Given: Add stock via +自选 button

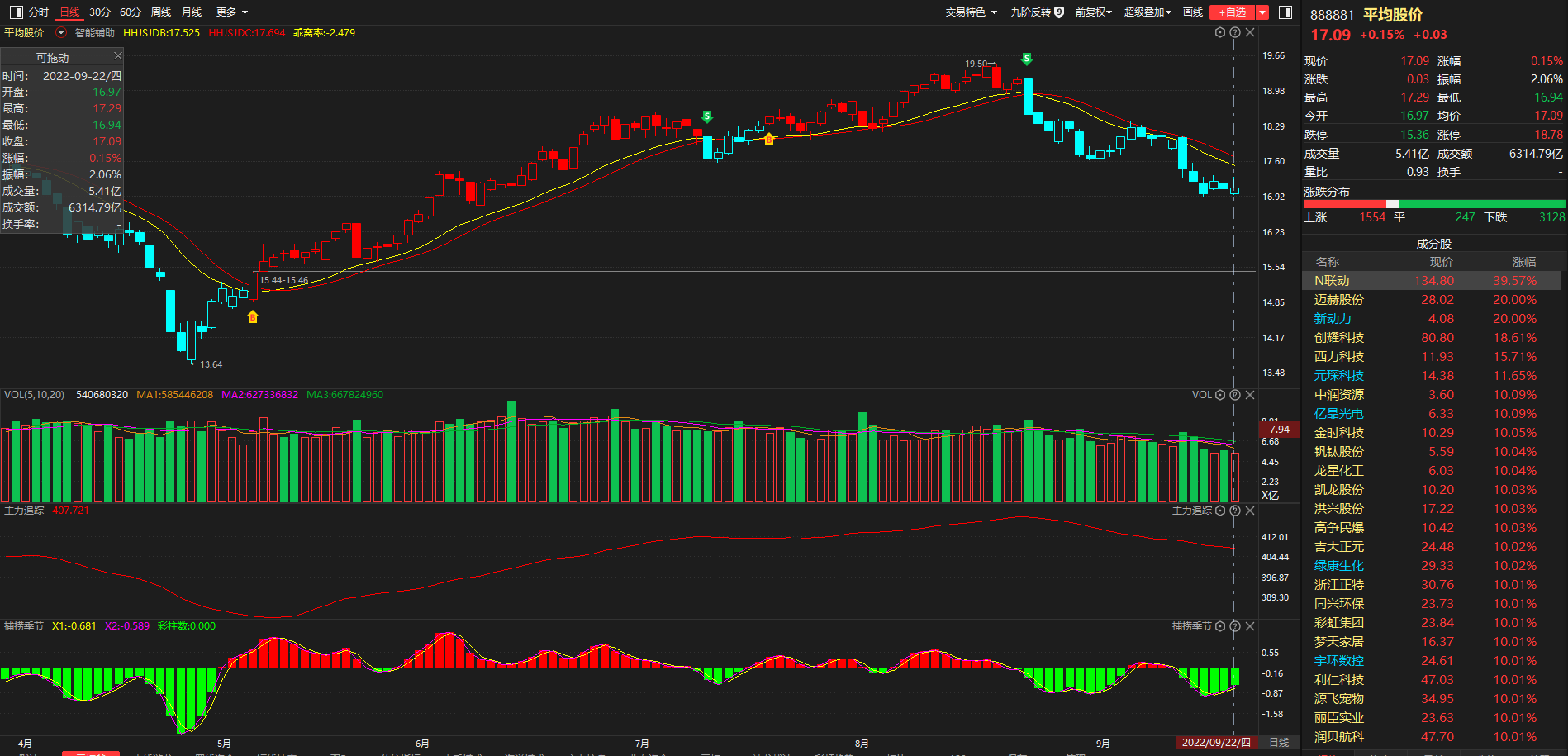Looking at the screenshot, I should click(1233, 12).
